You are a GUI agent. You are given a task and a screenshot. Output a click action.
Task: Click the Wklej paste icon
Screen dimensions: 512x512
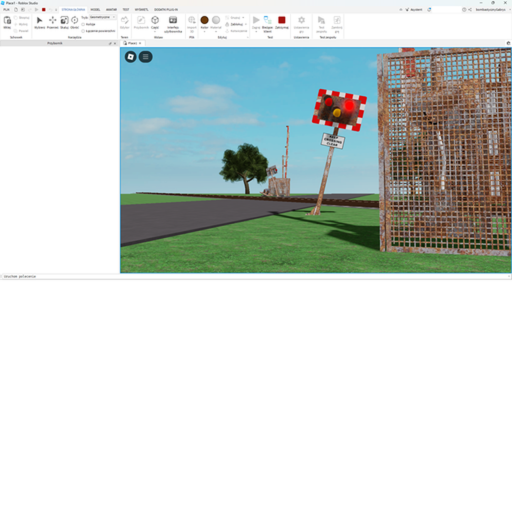pyautogui.click(x=7, y=22)
